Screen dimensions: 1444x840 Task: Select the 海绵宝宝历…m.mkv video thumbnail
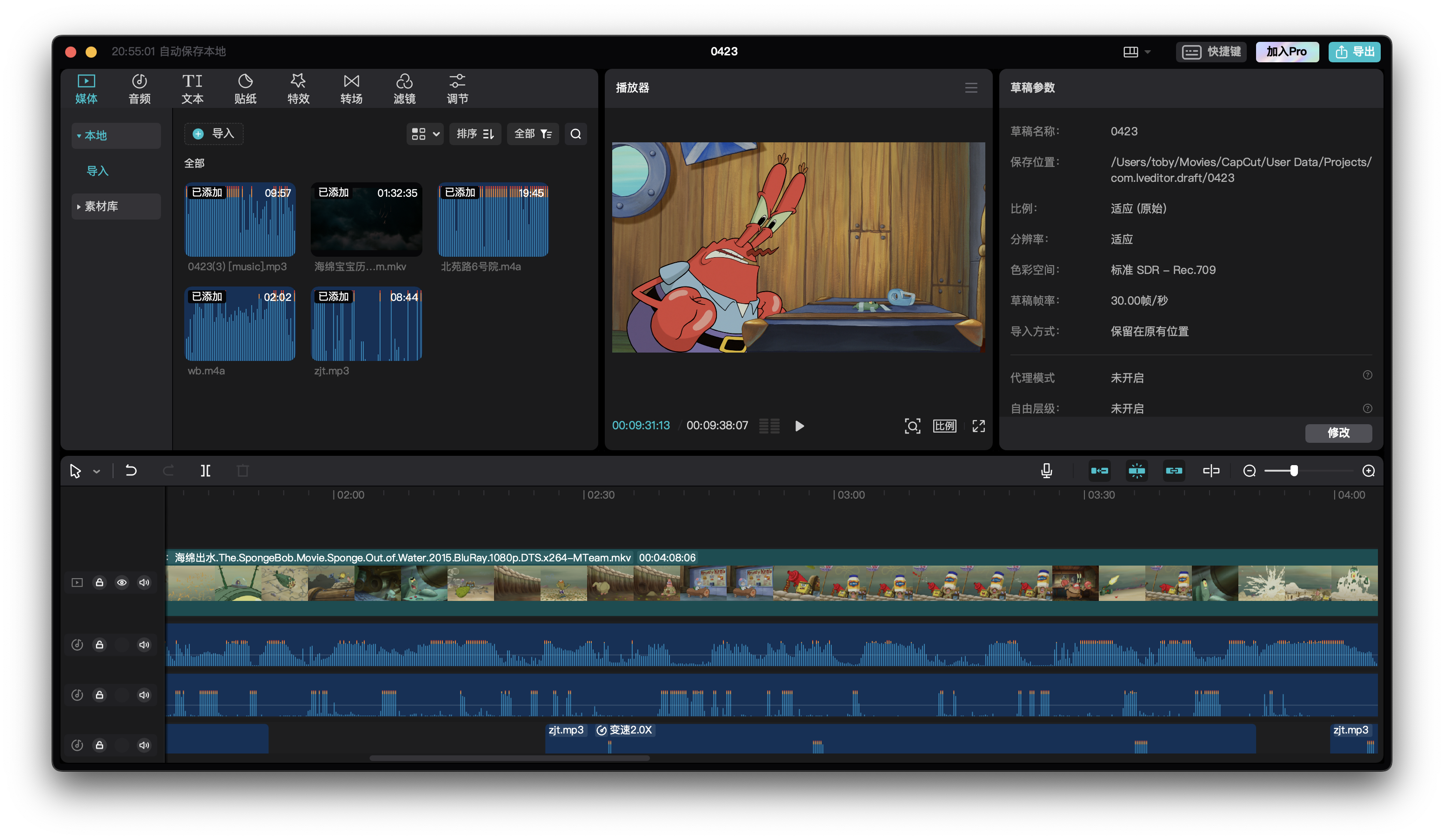[367, 220]
